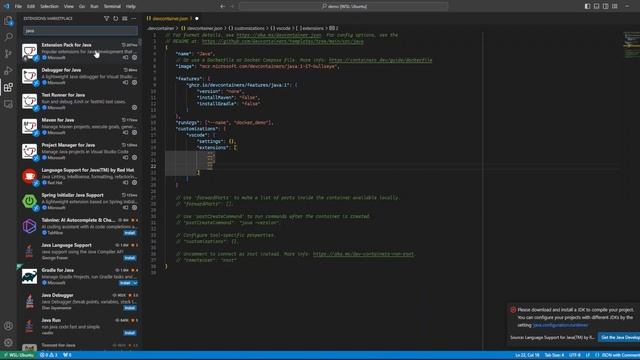Open manage gear for Spring Initializr Java Support

(x=134, y=207)
